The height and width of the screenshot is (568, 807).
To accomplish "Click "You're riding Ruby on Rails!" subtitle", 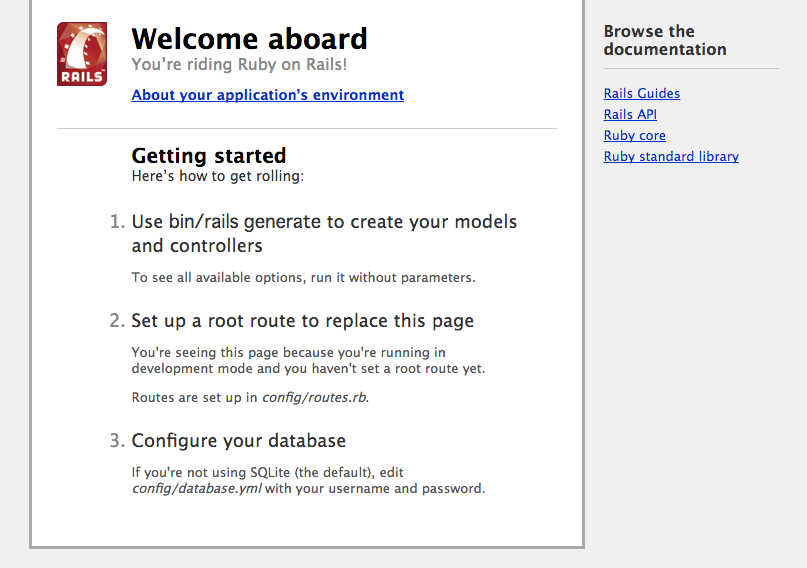I will click(239, 64).
